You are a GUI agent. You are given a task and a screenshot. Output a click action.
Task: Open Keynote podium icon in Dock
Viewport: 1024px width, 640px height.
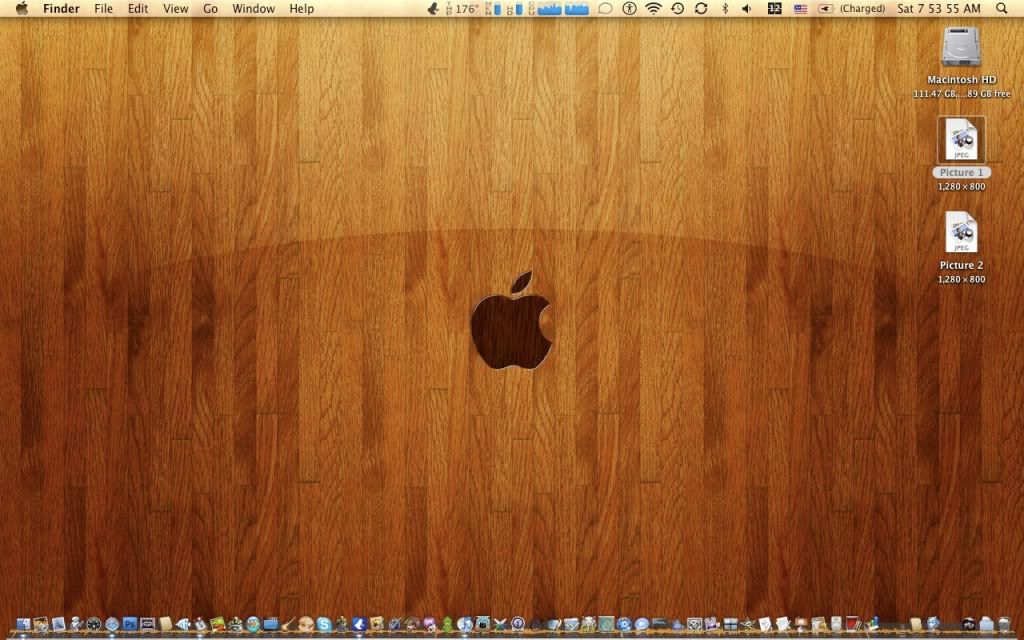click(x=800, y=624)
